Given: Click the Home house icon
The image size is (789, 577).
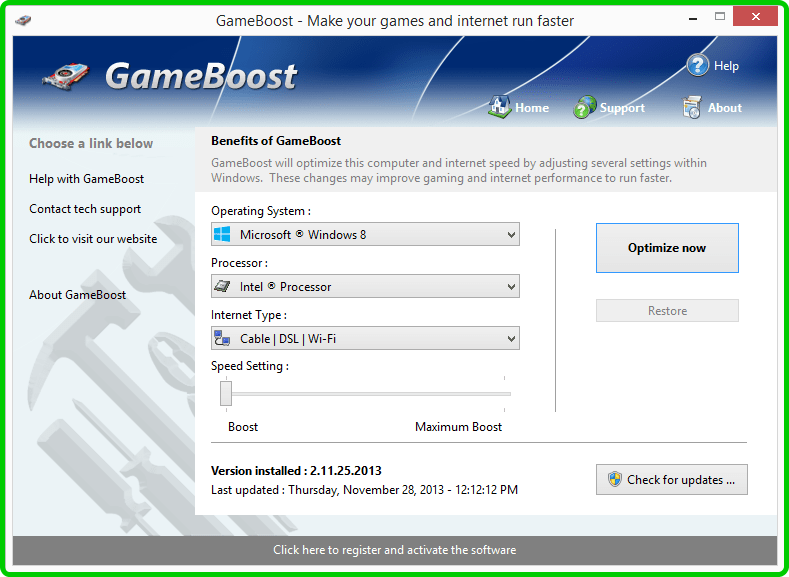Looking at the screenshot, I should pyautogui.click(x=500, y=107).
